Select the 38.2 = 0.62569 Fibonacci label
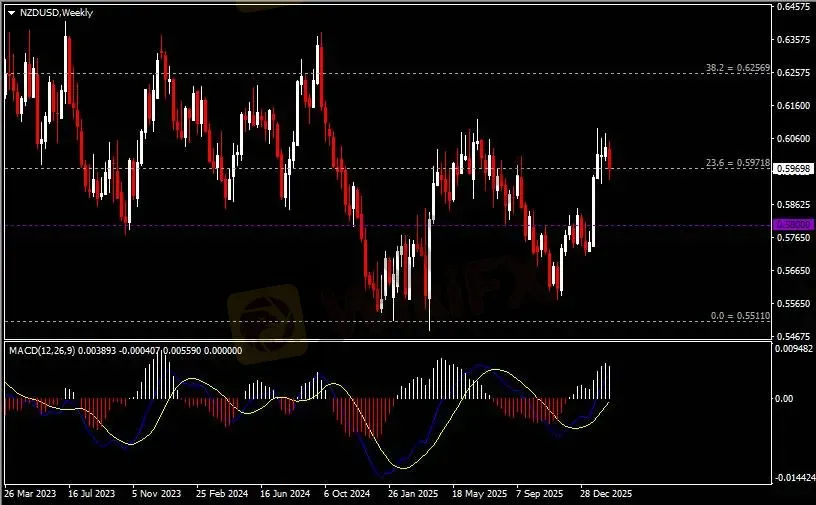The width and height of the screenshot is (816, 505). tap(737, 68)
